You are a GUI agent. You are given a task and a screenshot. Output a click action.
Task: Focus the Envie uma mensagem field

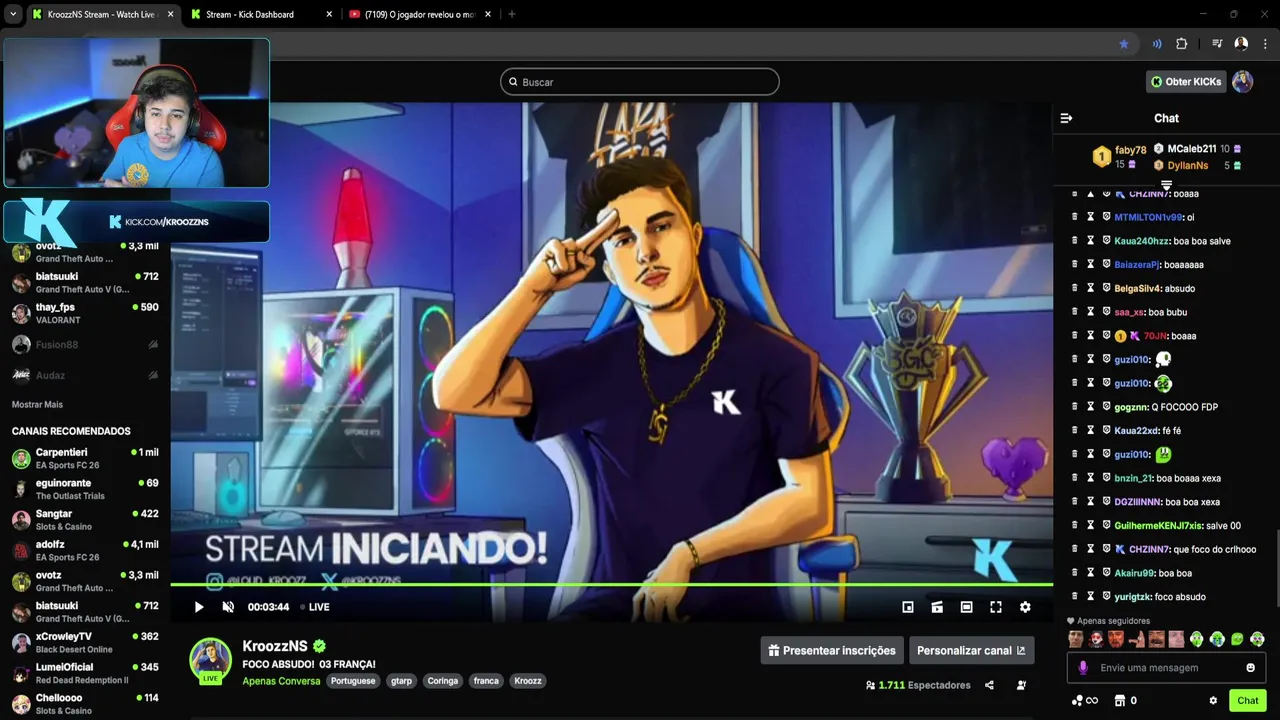coord(1166,668)
